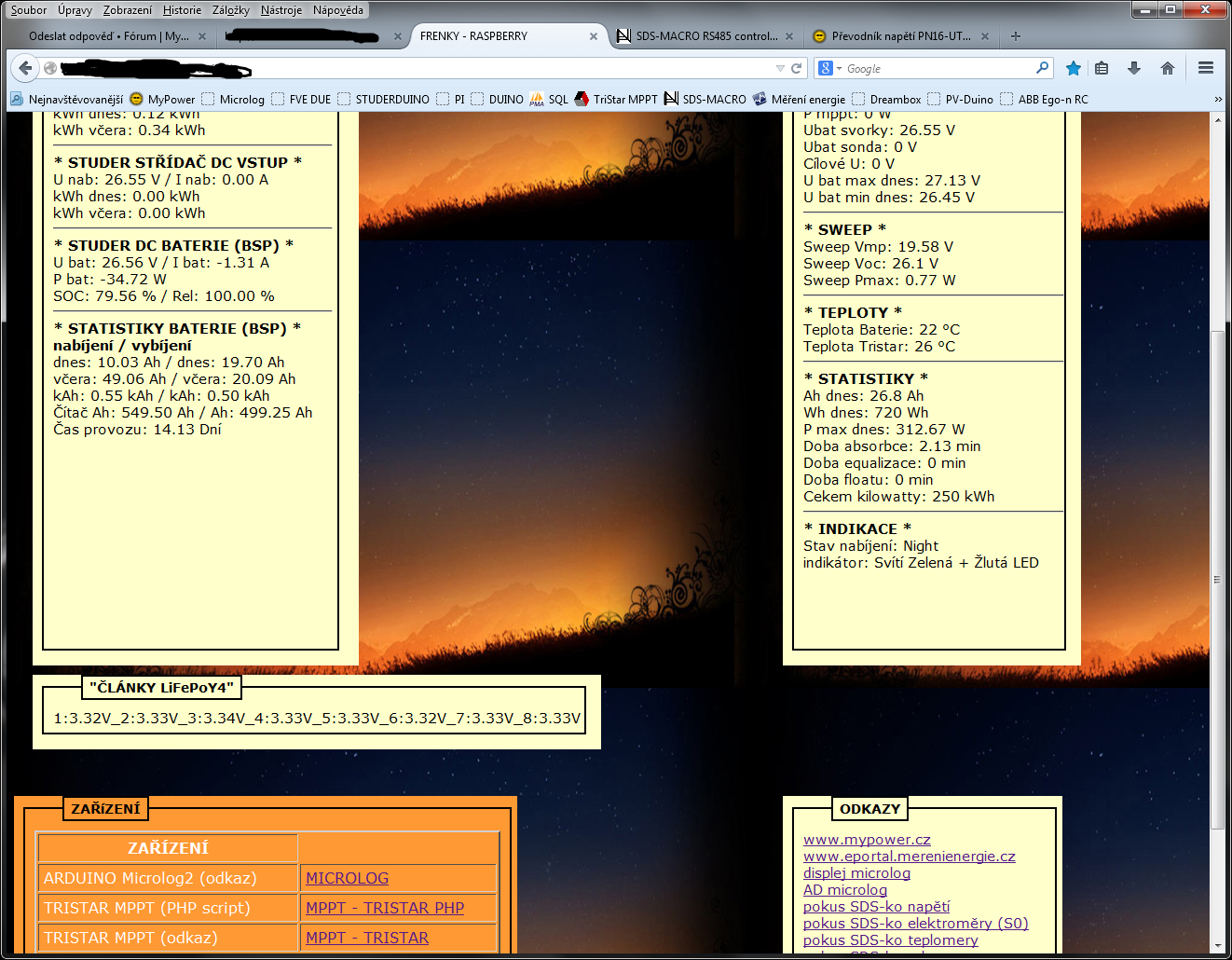Expand the bookmarks toolbar overflow chevron
1232x960 pixels.
tap(1218, 99)
